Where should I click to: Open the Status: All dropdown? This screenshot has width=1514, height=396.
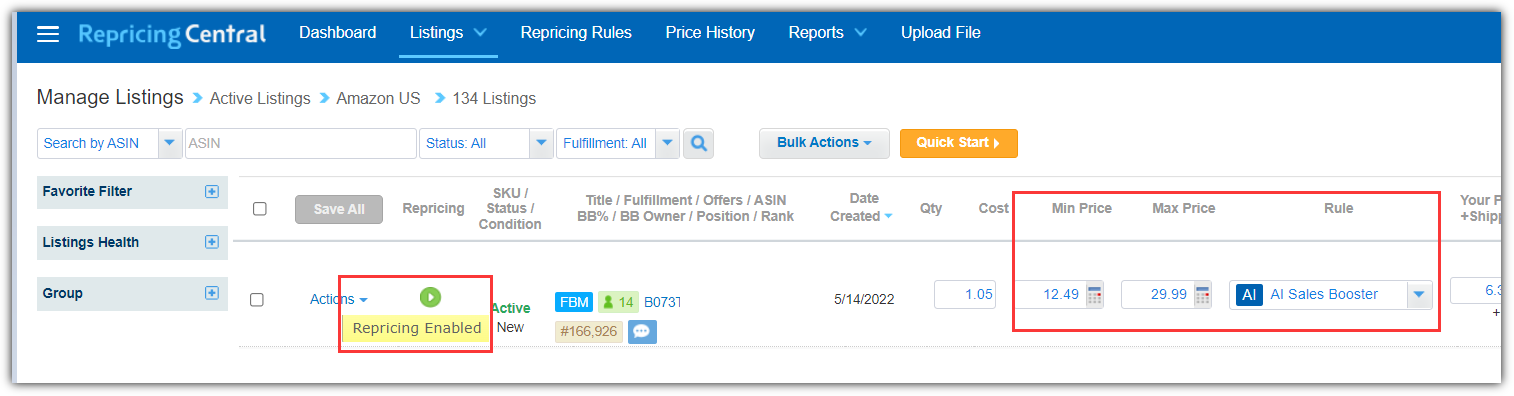pyautogui.click(x=541, y=144)
